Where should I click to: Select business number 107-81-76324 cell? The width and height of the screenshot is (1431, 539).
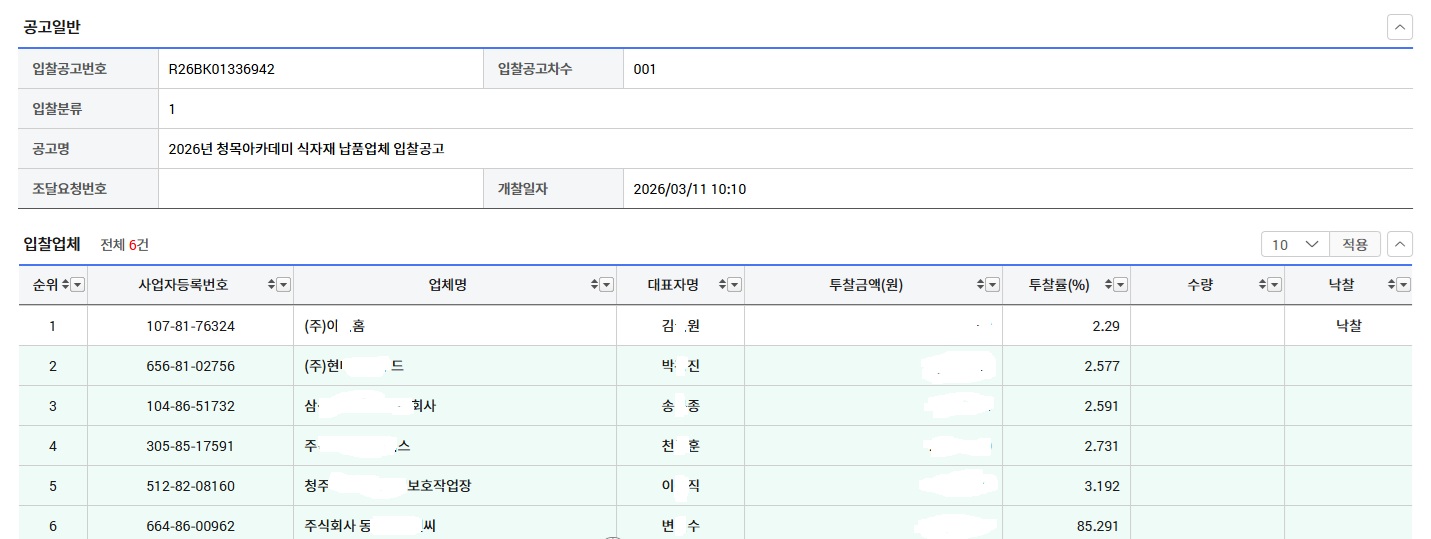190,326
